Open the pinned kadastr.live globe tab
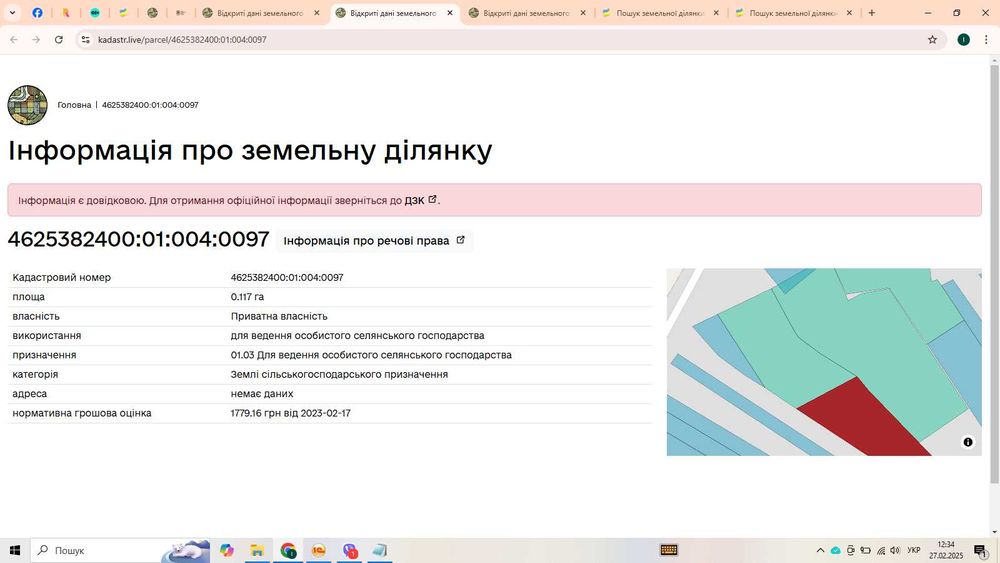 (152, 13)
